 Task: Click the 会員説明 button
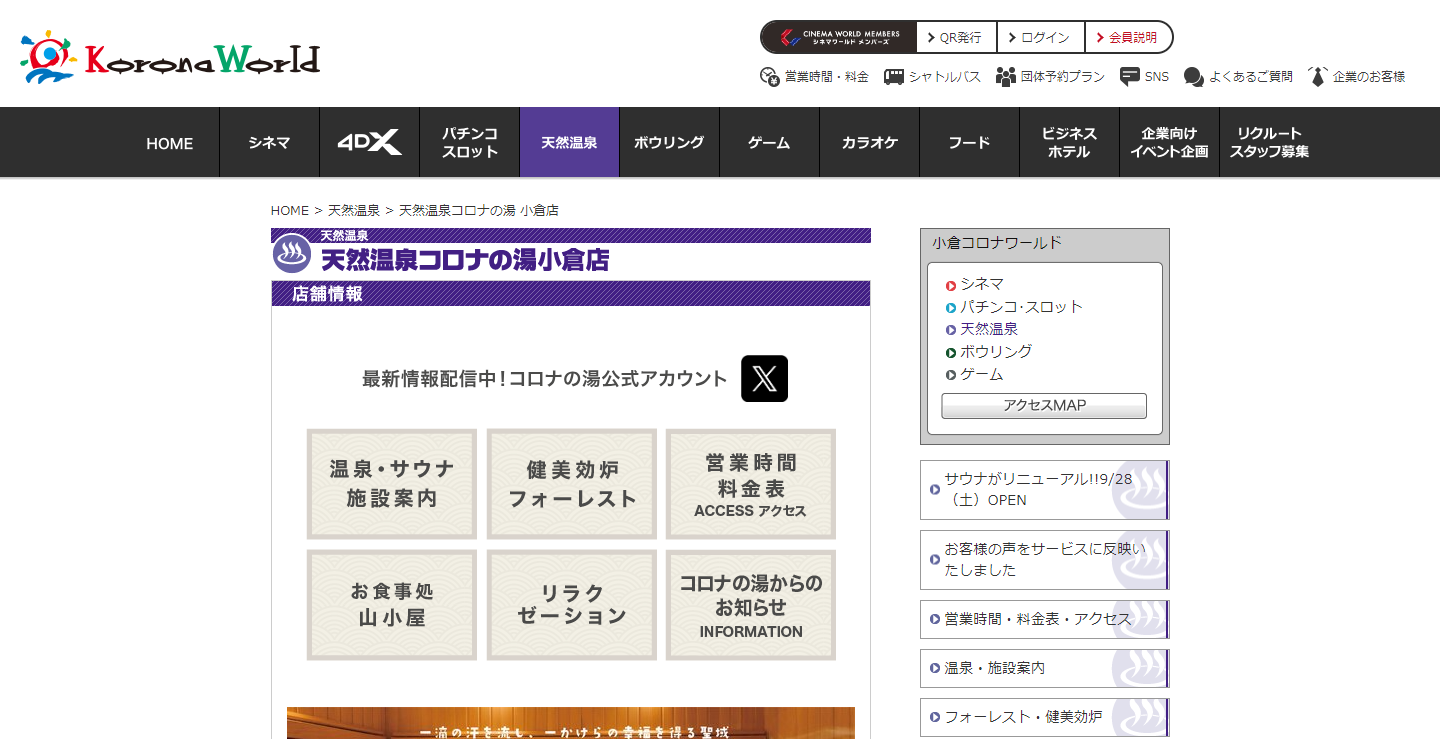tap(1127, 37)
